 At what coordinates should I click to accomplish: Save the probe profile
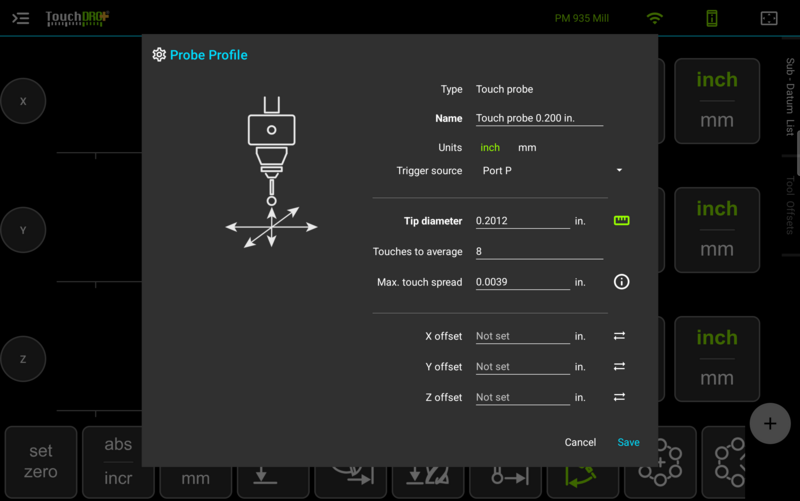tap(628, 442)
